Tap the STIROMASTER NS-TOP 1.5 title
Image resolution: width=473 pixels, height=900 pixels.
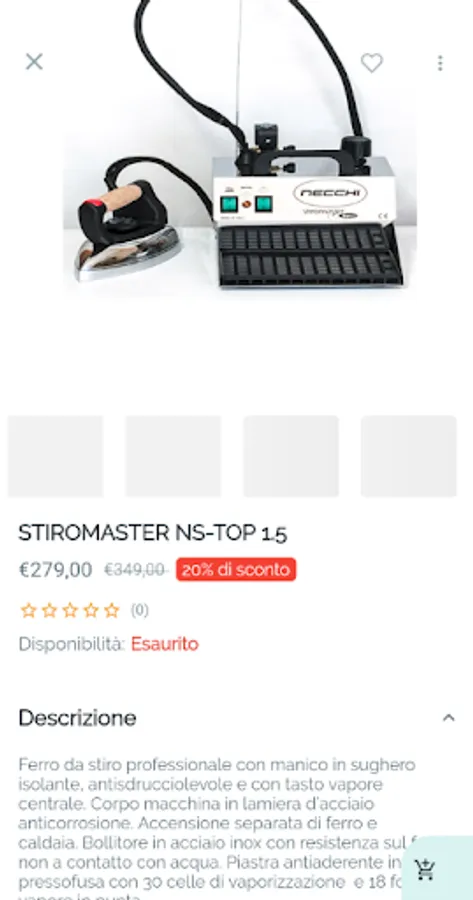153,533
